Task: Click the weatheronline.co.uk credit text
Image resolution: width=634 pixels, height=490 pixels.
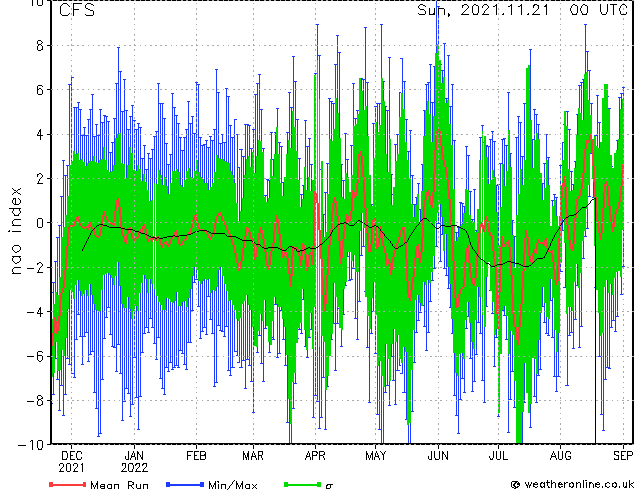Action: 579,484
